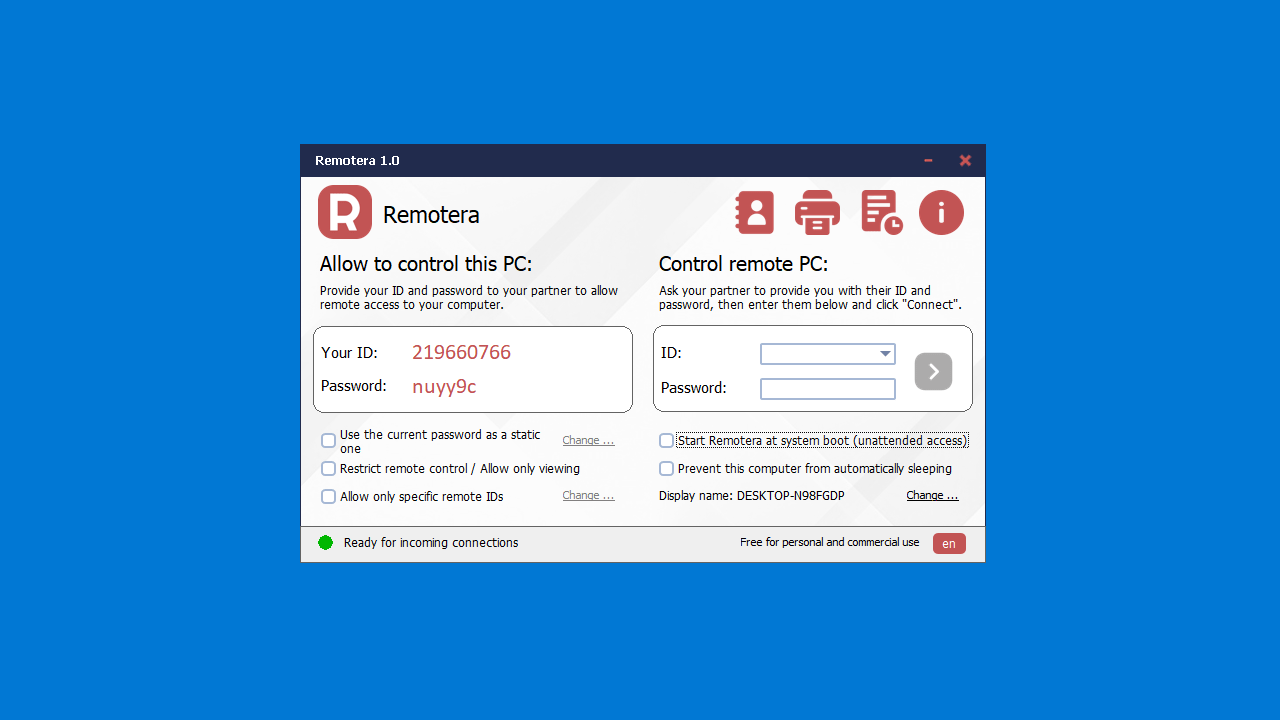
Task: Switch language with the en button
Action: pyautogui.click(x=949, y=543)
